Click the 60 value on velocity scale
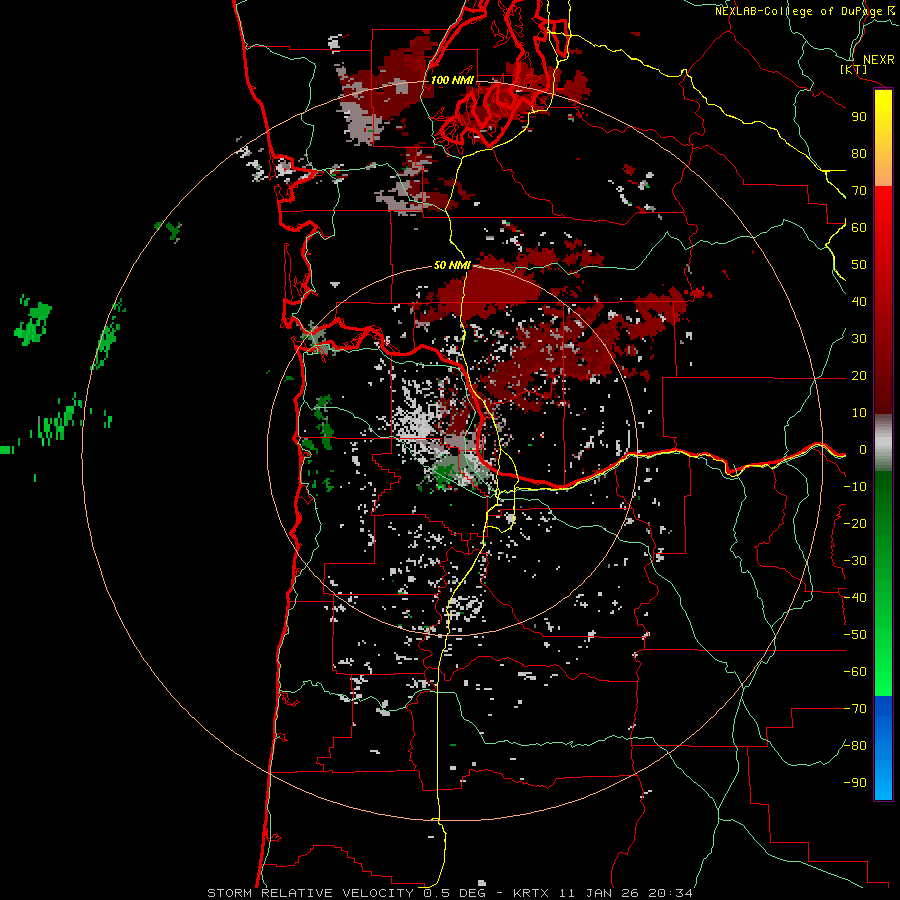Screen dimensions: 900x900 point(859,228)
